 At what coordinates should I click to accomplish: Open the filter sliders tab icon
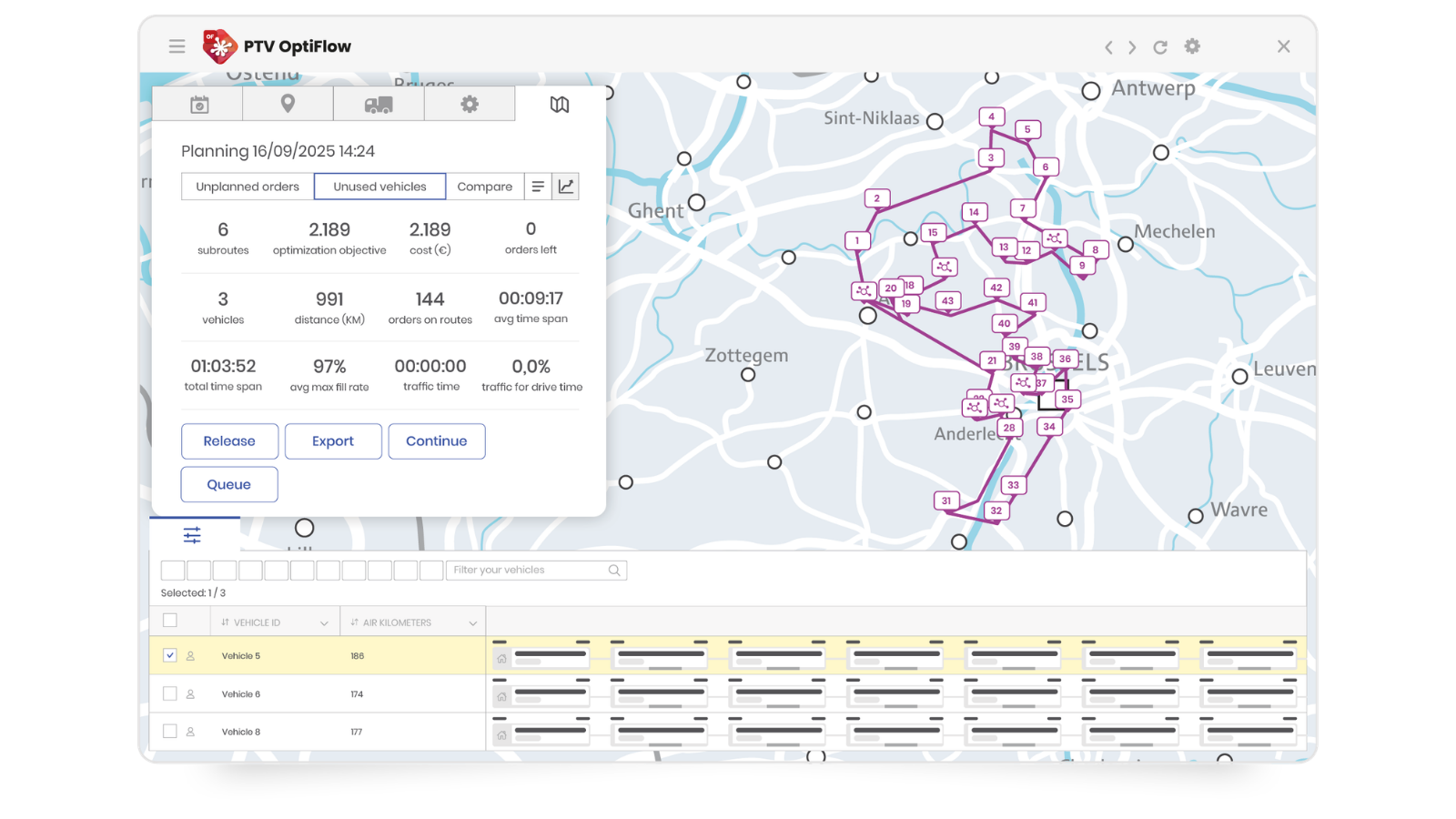[192, 535]
